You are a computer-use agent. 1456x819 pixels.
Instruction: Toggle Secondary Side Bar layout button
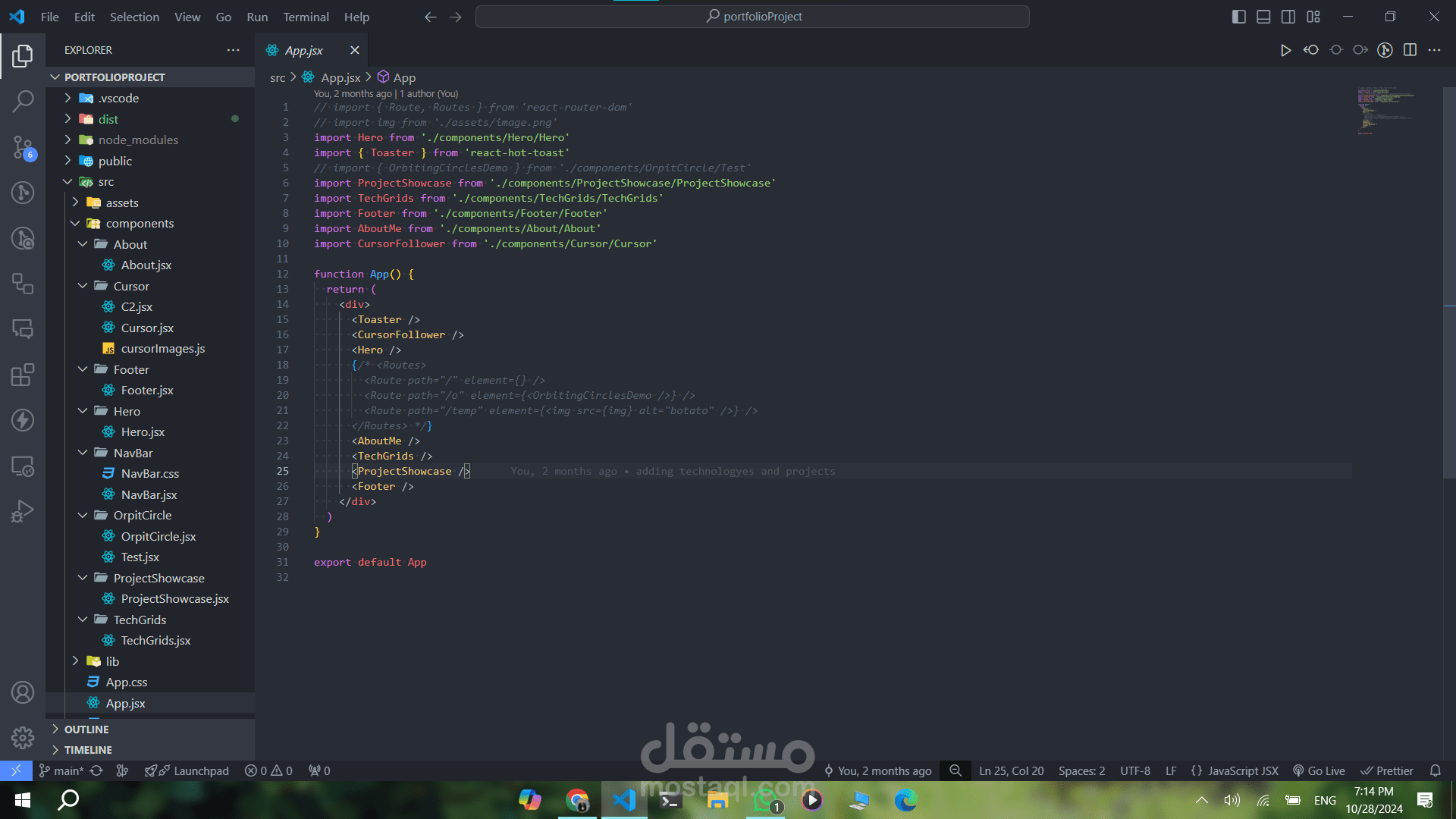[1288, 17]
